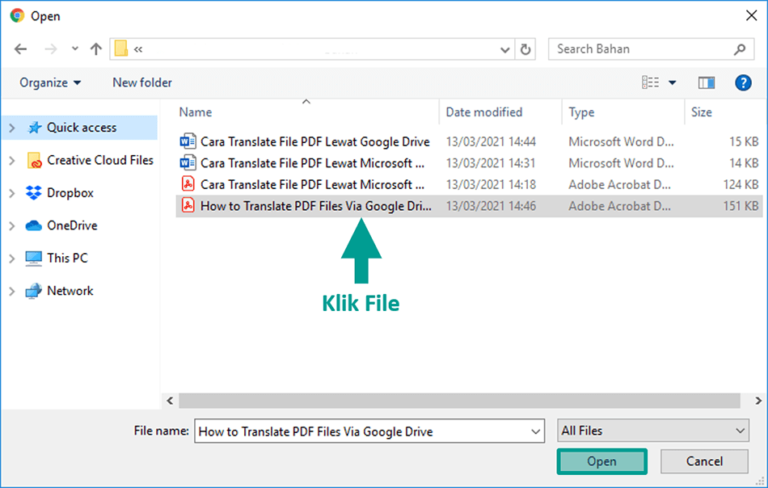Click the OneDrive cloud icon
The height and width of the screenshot is (488, 768).
coord(33,225)
